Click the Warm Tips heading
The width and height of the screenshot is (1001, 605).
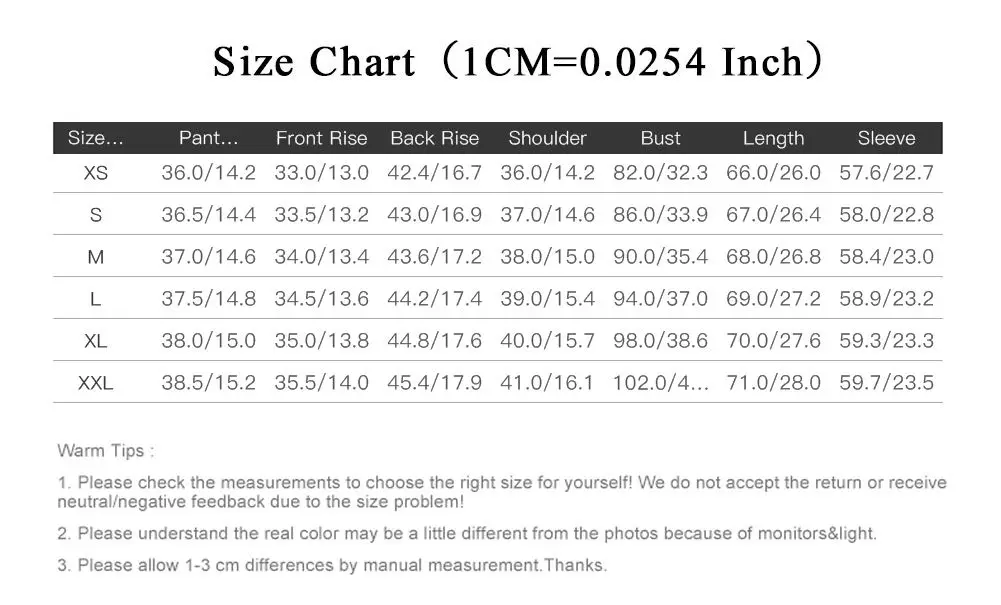tap(106, 451)
